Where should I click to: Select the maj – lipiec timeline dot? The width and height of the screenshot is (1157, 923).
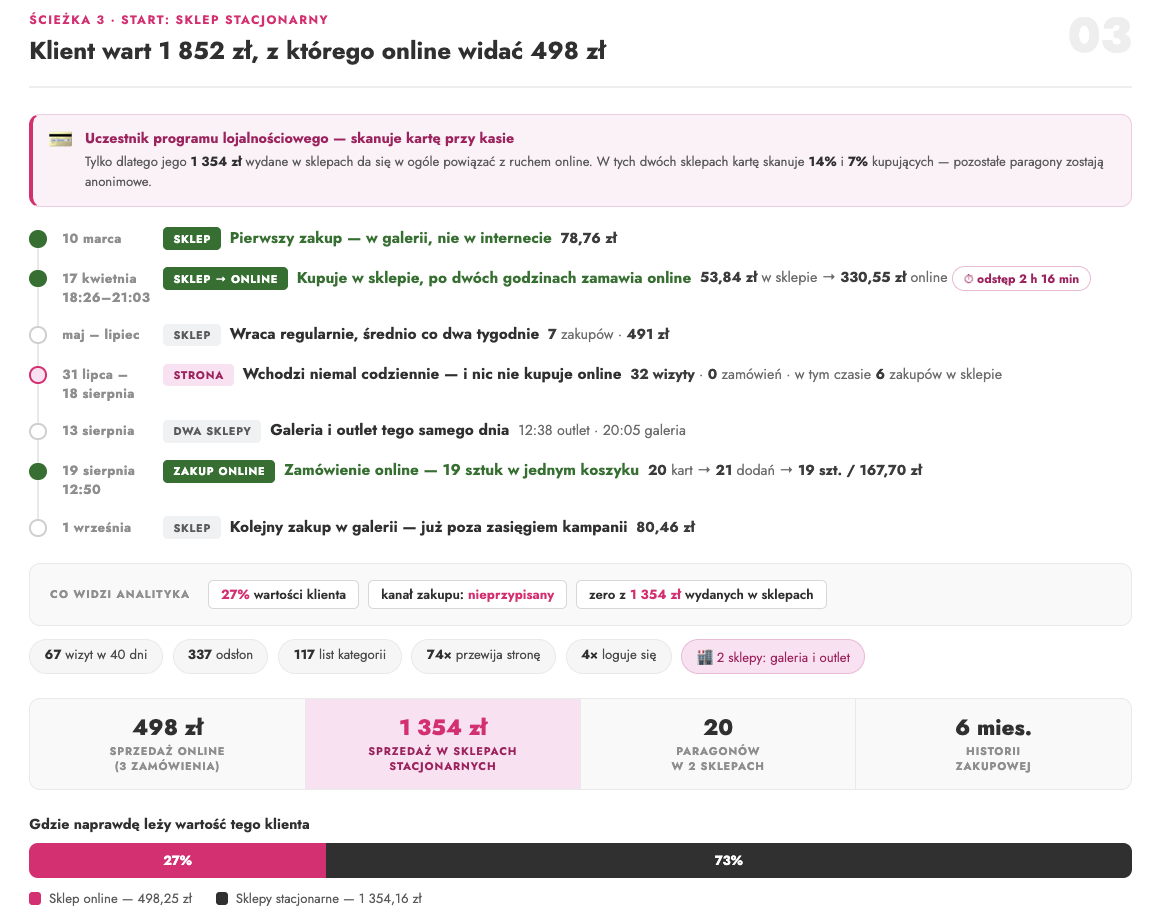pyautogui.click(x=38, y=335)
